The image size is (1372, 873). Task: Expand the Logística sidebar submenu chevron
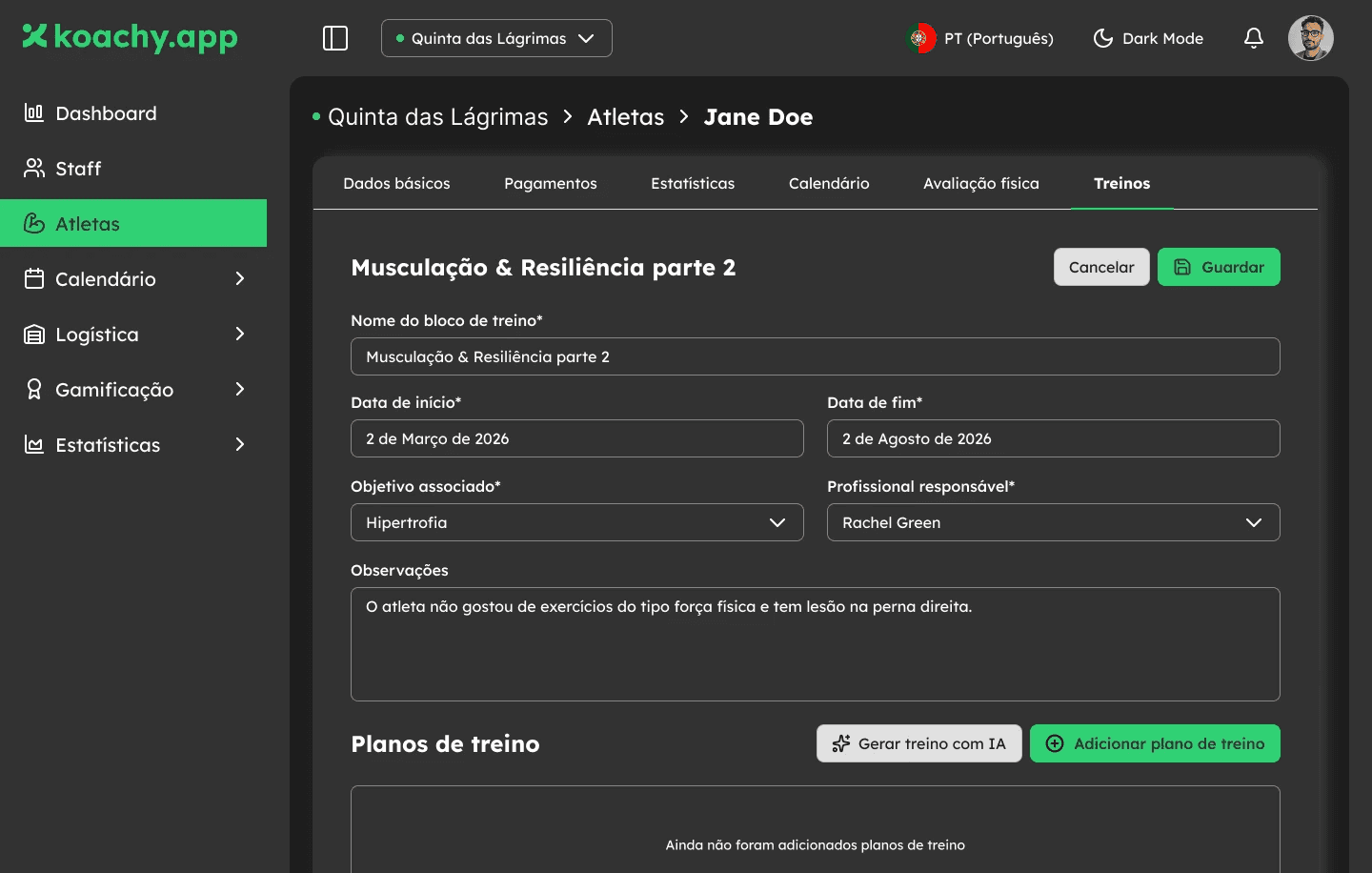pyautogui.click(x=240, y=335)
